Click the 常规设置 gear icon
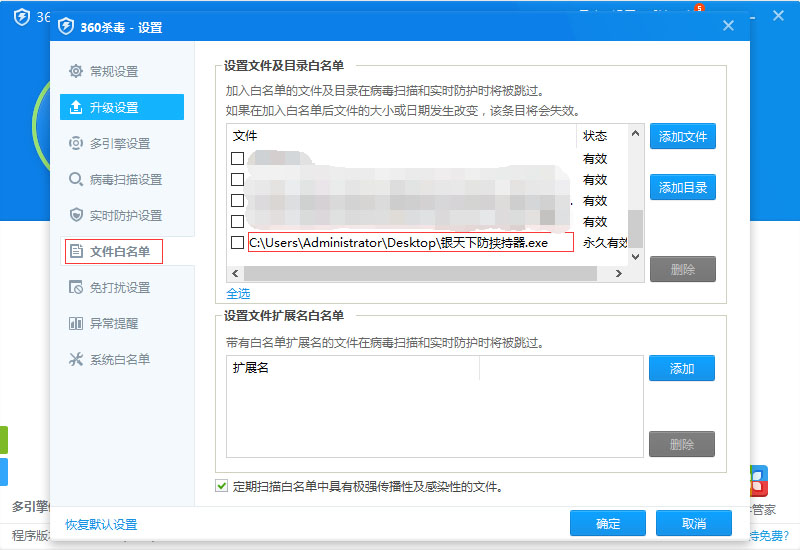 (76, 71)
